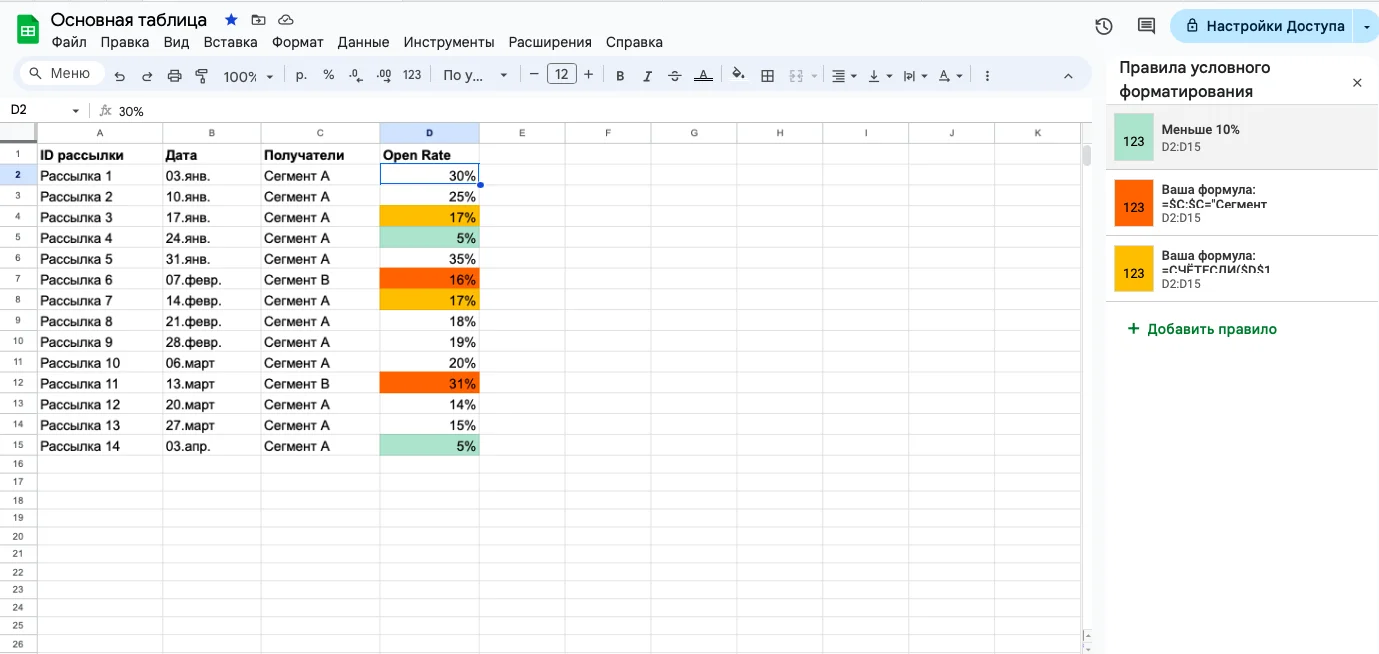Star the document 'Основная таблица'

click(231, 20)
